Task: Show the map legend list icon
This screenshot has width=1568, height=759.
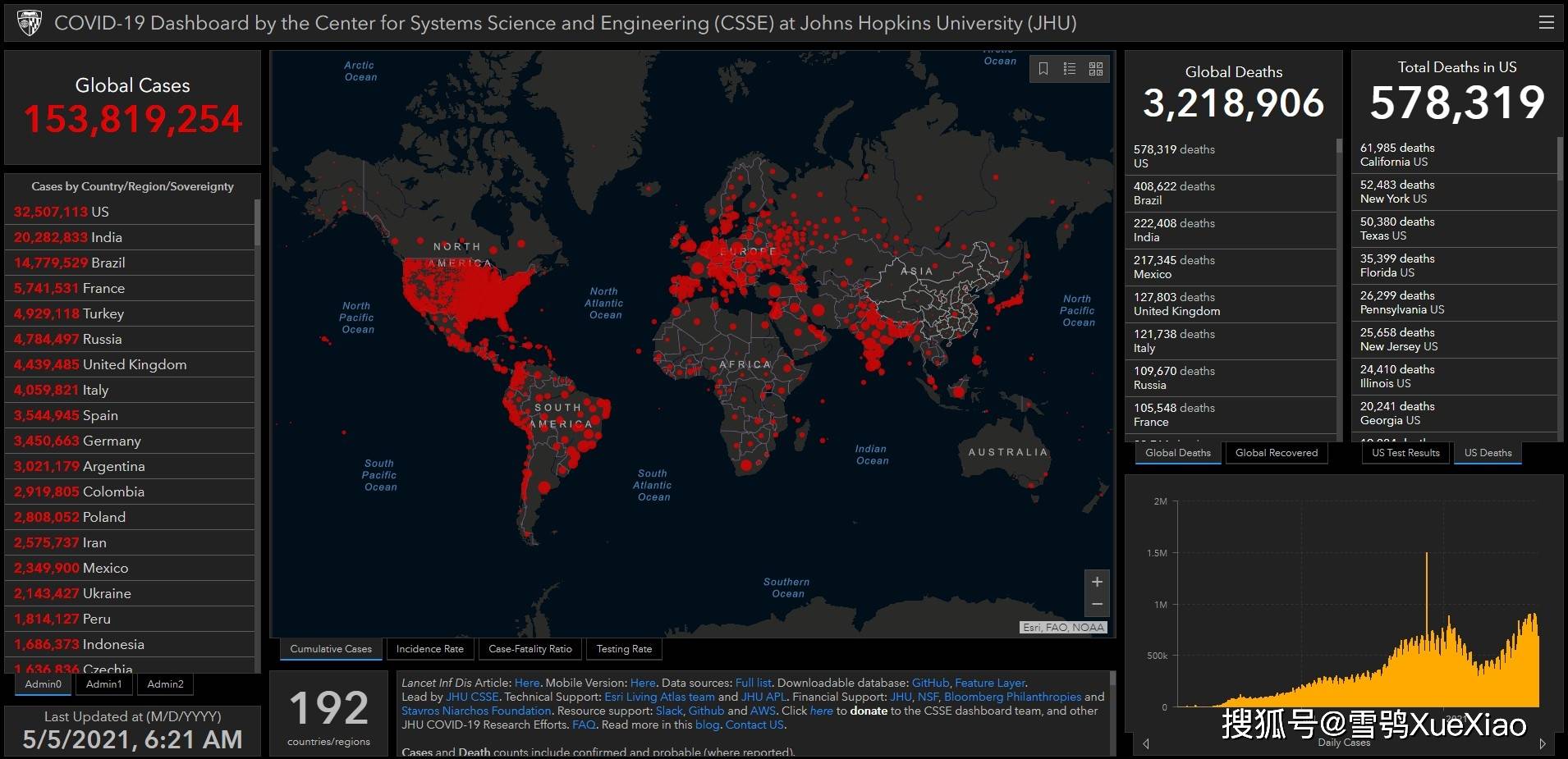Action: 1070,69
